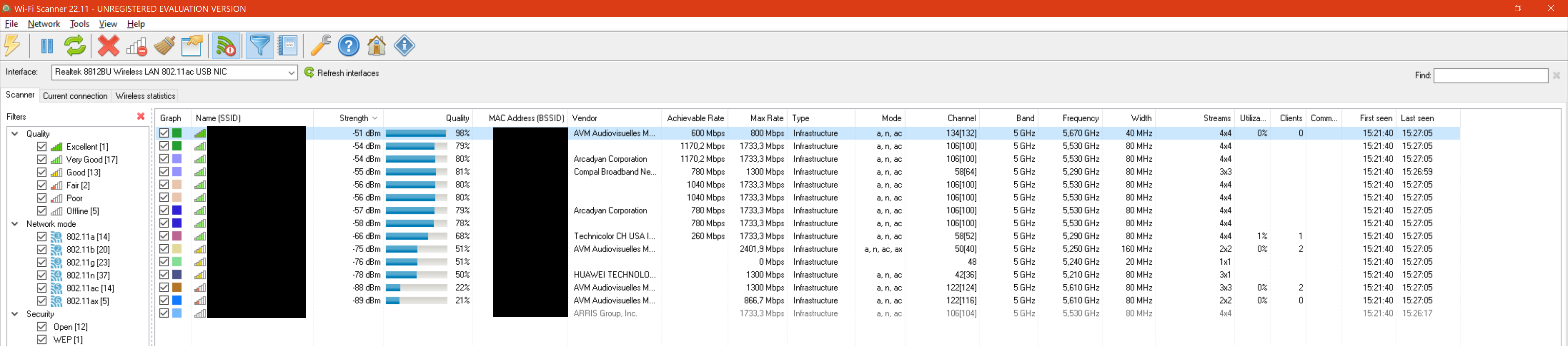
Task: Open the View menu
Action: coord(108,24)
